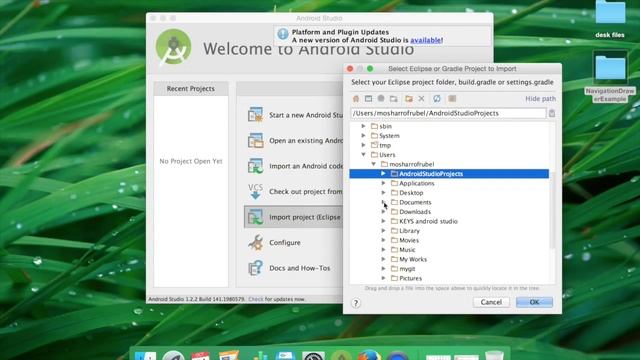The image size is (640, 360).
Task: Click the help question mark button
Action: [x=356, y=303]
